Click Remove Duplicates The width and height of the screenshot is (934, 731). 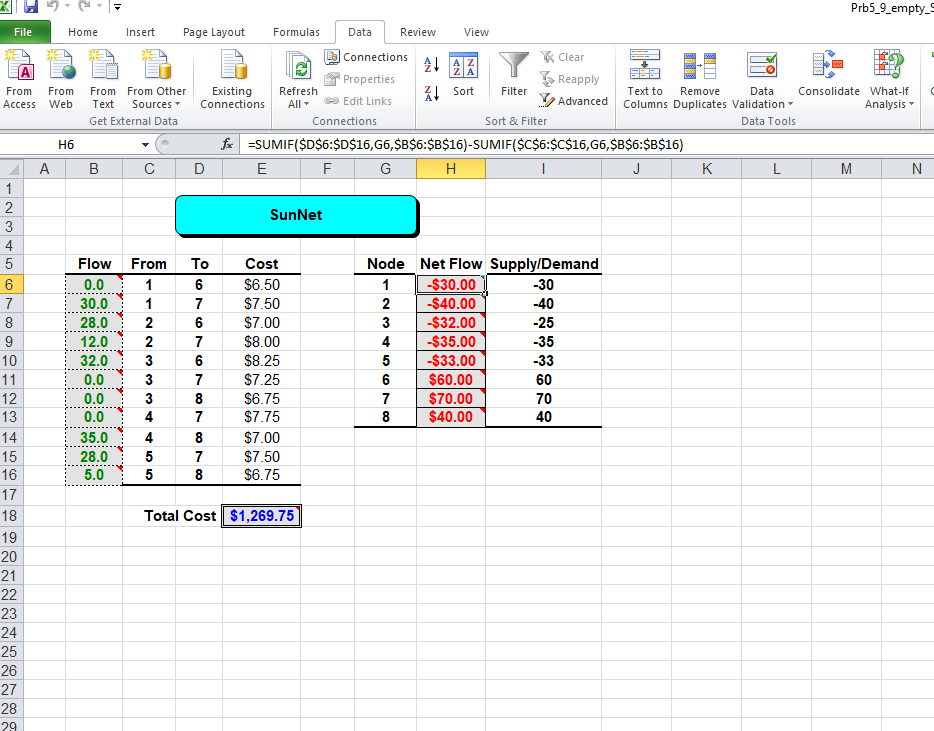point(700,79)
